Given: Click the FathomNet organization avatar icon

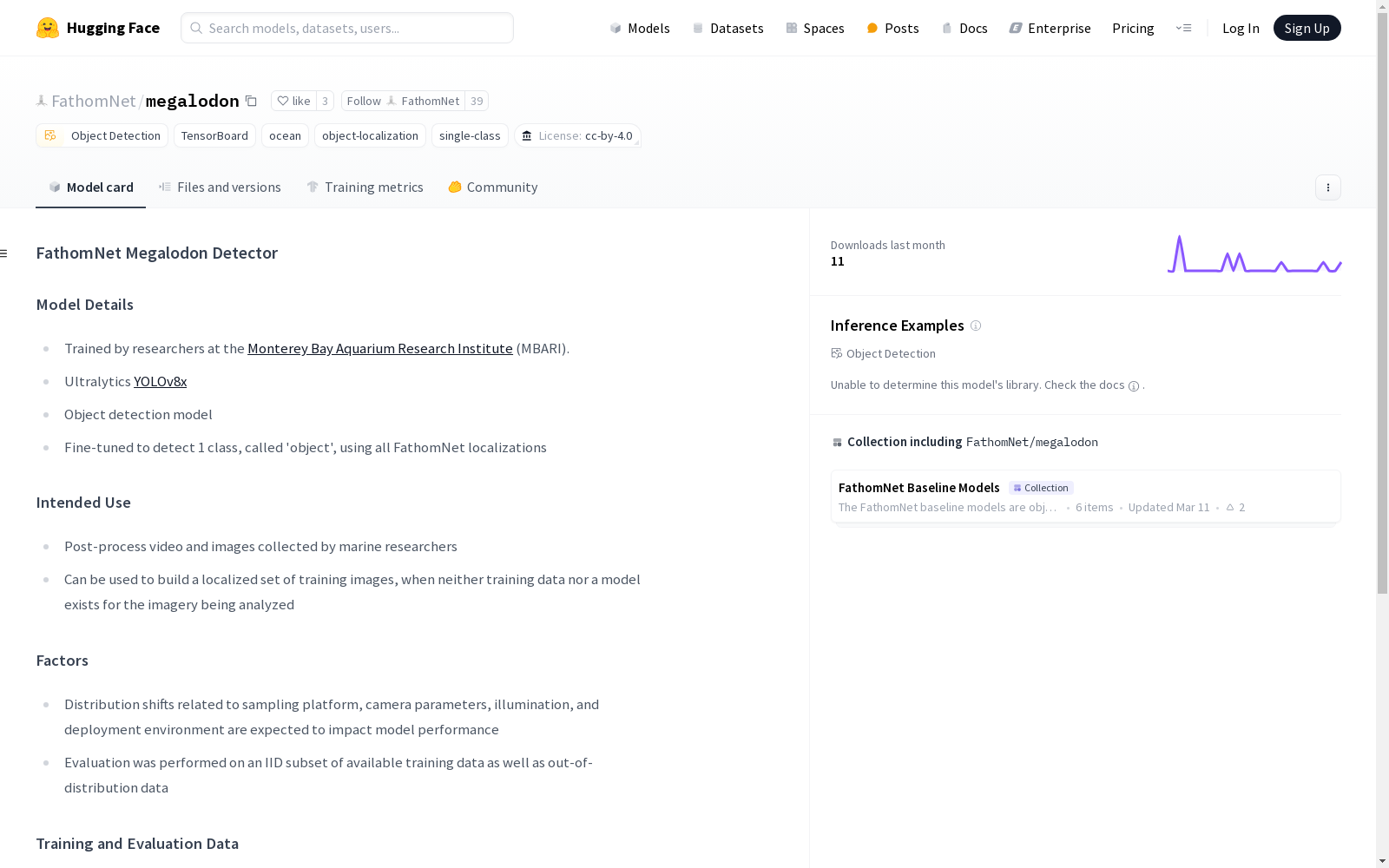Looking at the screenshot, I should (x=42, y=101).
